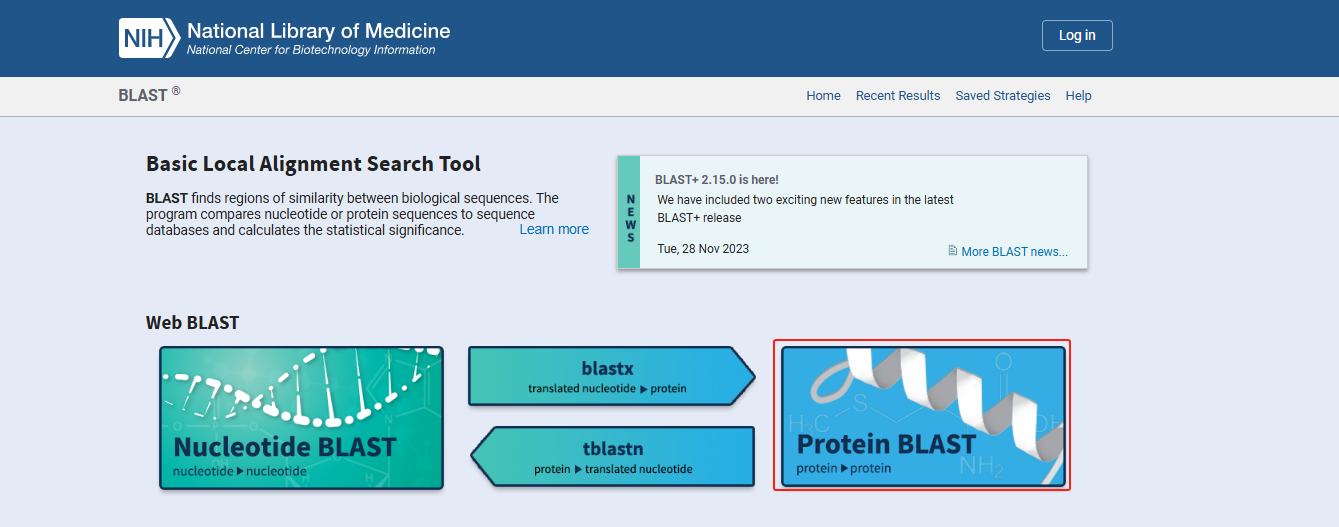Open National Library of Medicine title link
This screenshot has width=1339, height=527.
pos(318,31)
